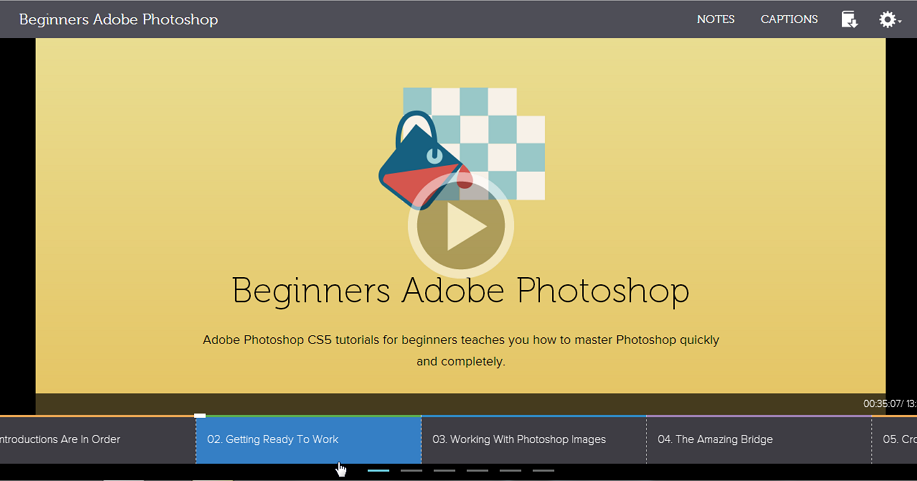Open the settings gear menu

tap(889, 19)
